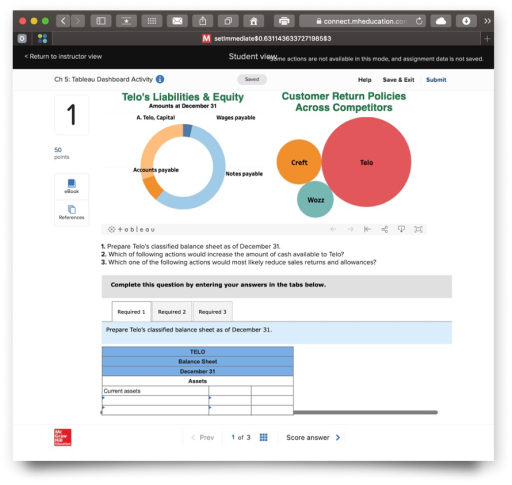Open the eBook resource
Screen dimensions: 512x485
[x=72, y=186]
